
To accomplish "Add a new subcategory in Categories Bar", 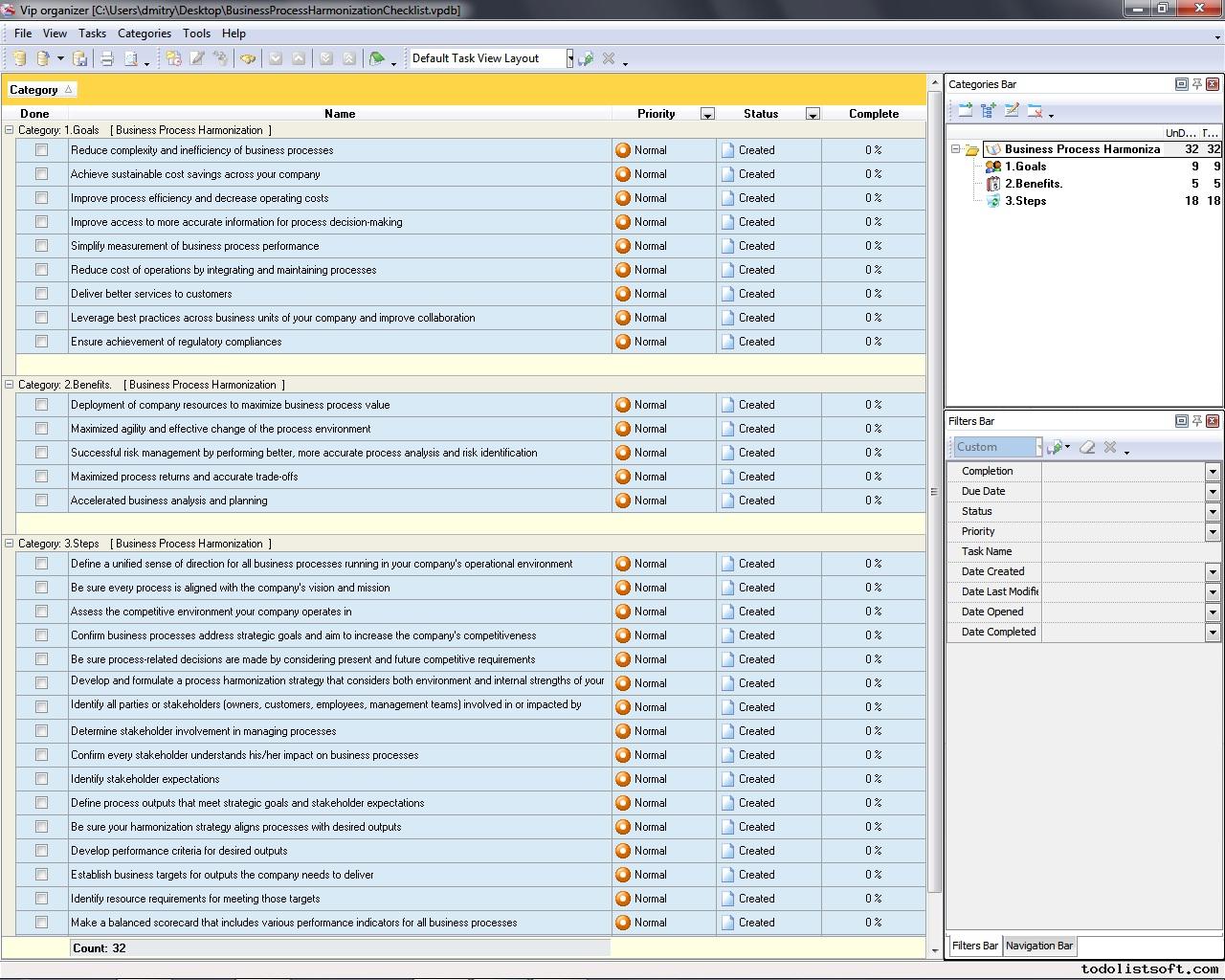I will tap(988, 110).
